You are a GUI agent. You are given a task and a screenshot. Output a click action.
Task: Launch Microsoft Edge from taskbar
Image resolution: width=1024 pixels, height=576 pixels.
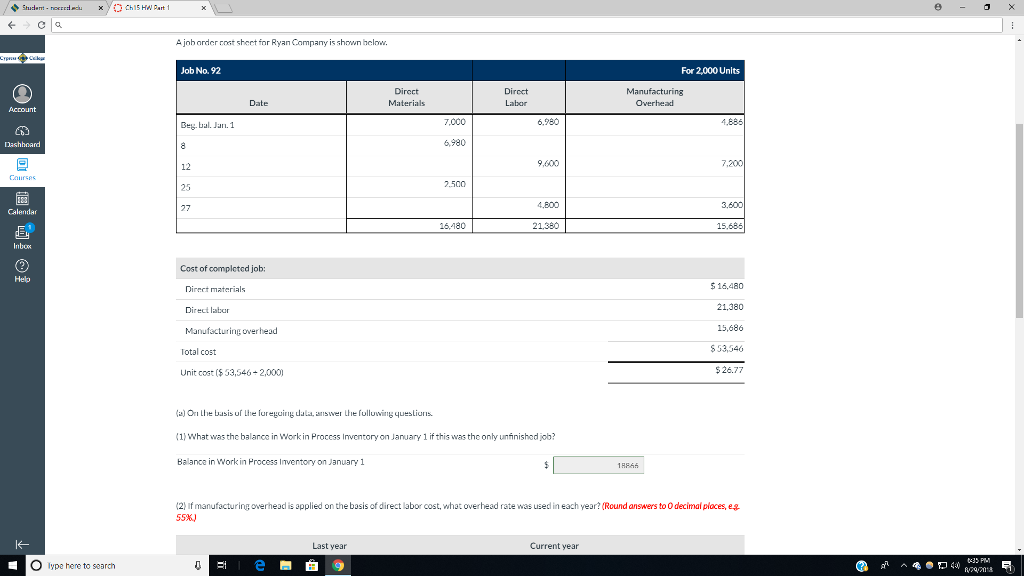click(x=260, y=566)
